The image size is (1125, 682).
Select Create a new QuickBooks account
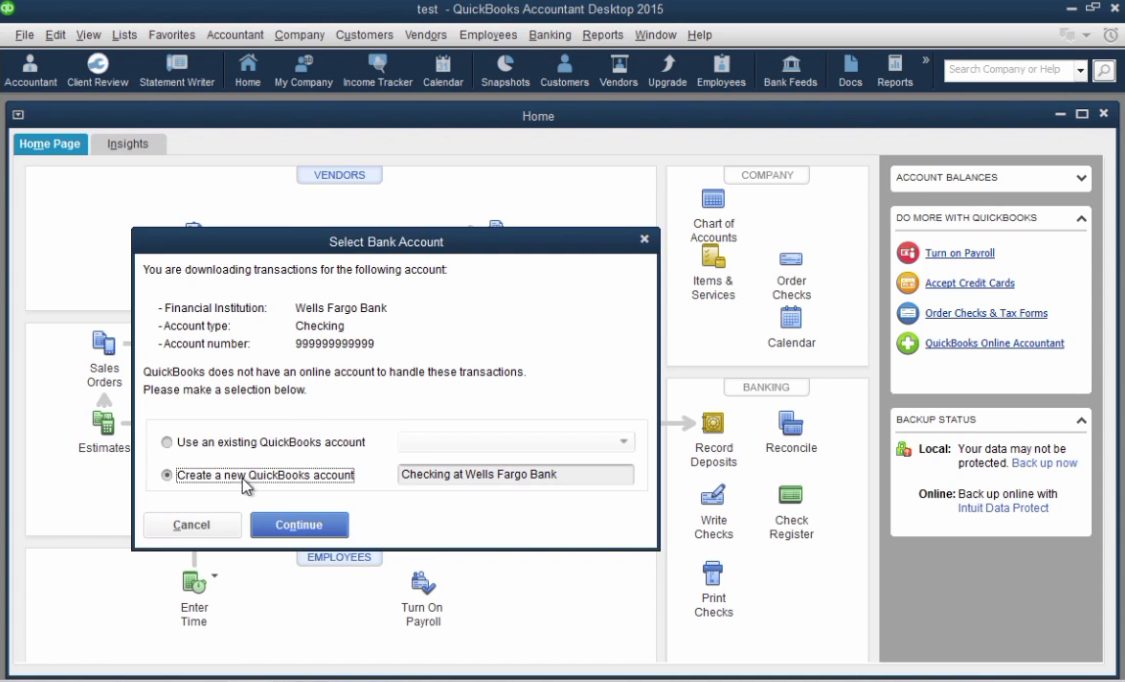coord(166,475)
